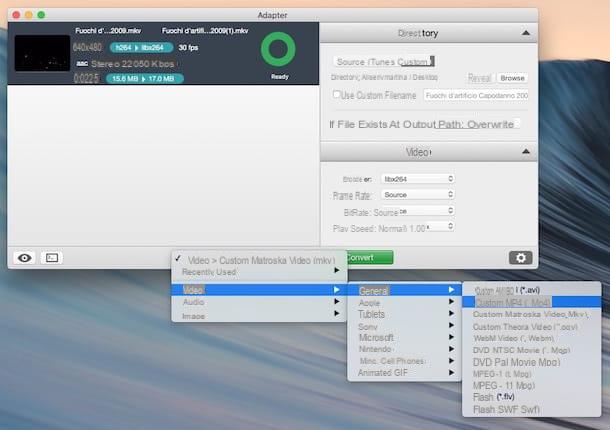Choose Custom Theora Video (ogv) format

531,326
